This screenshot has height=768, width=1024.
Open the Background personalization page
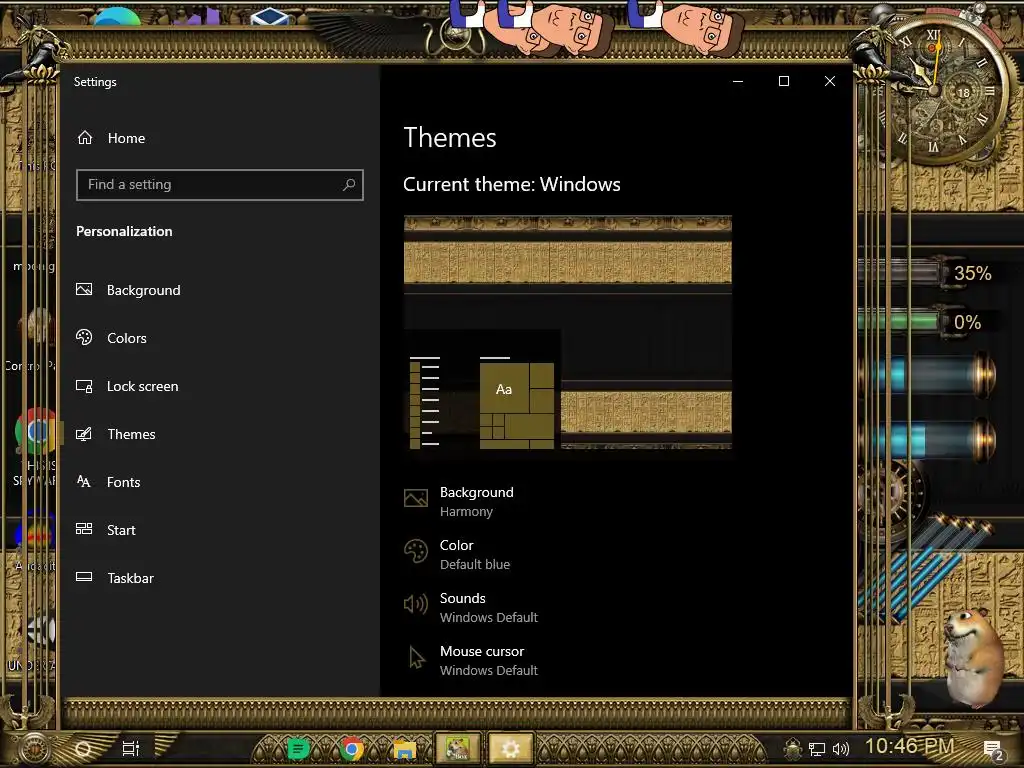click(128, 290)
